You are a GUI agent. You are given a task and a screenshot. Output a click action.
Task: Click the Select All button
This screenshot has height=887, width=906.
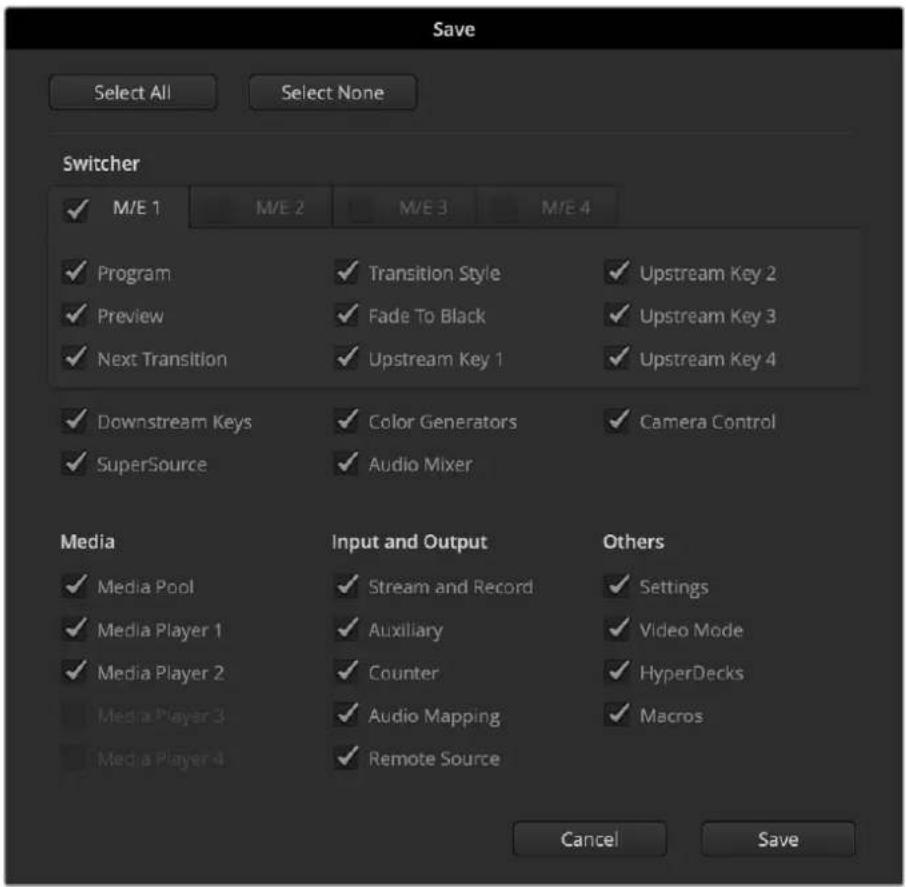click(133, 92)
